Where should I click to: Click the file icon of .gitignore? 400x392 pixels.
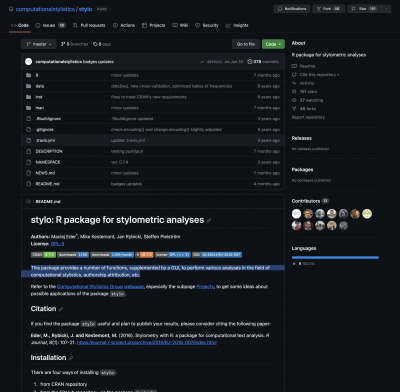(29, 129)
